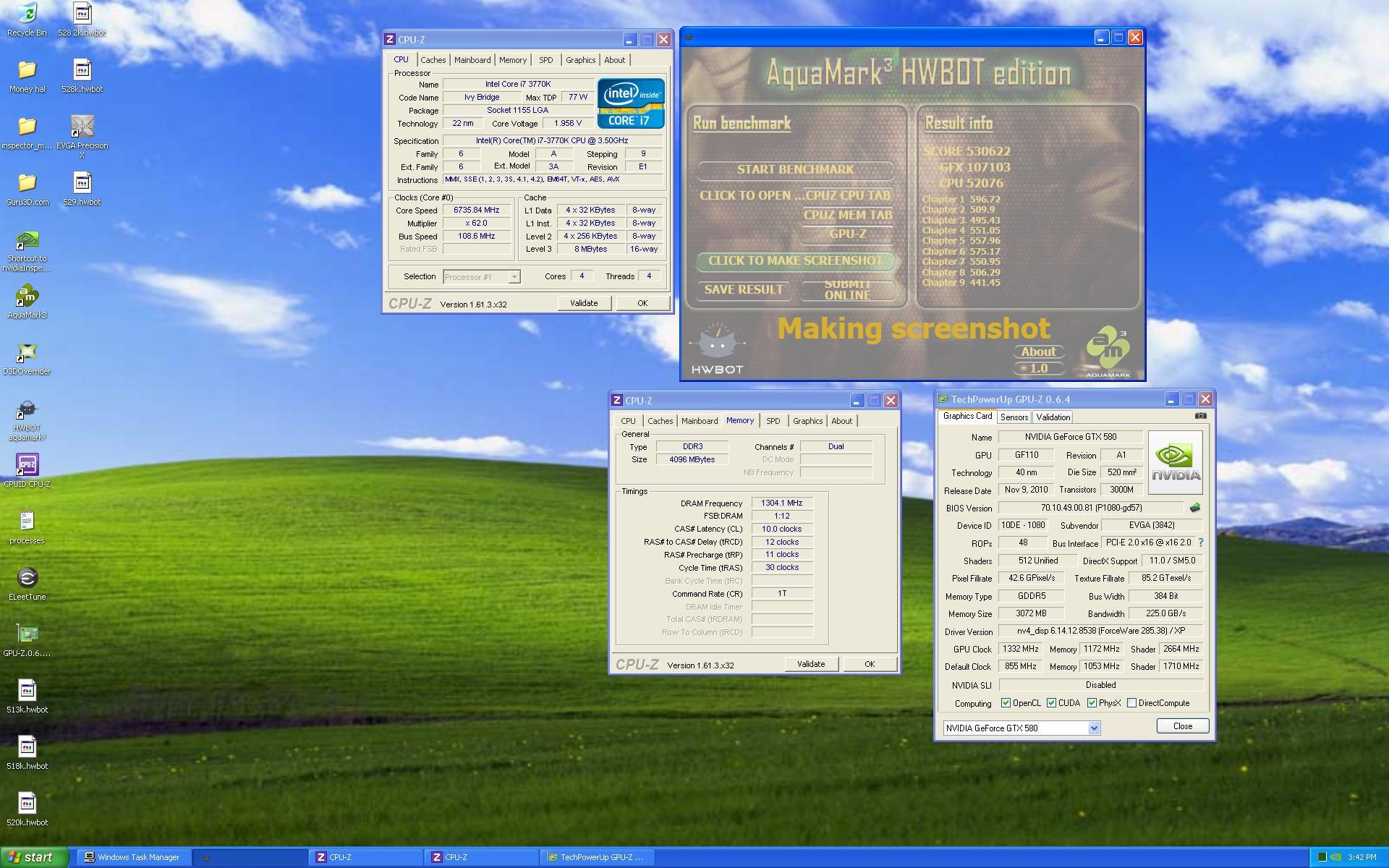Screen dimensions: 1389x868
Task: Activate TechPowerUp GPU-Z taskbar button
Action: click(597, 857)
